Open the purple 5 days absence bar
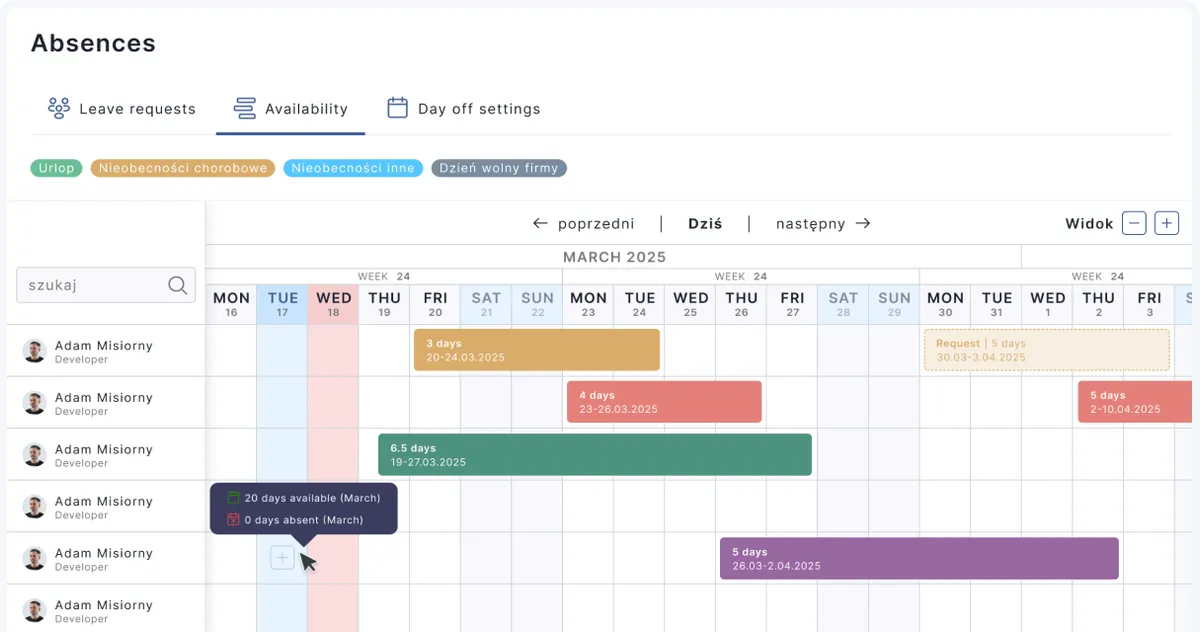The width and height of the screenshot is (1200, 632). tap(918, 558)
